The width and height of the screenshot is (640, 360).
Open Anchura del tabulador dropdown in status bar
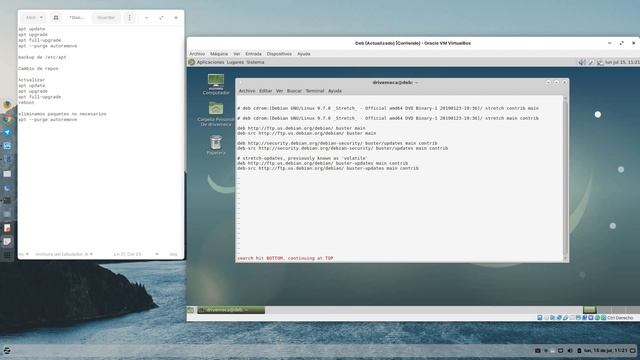tap(64, 254)
